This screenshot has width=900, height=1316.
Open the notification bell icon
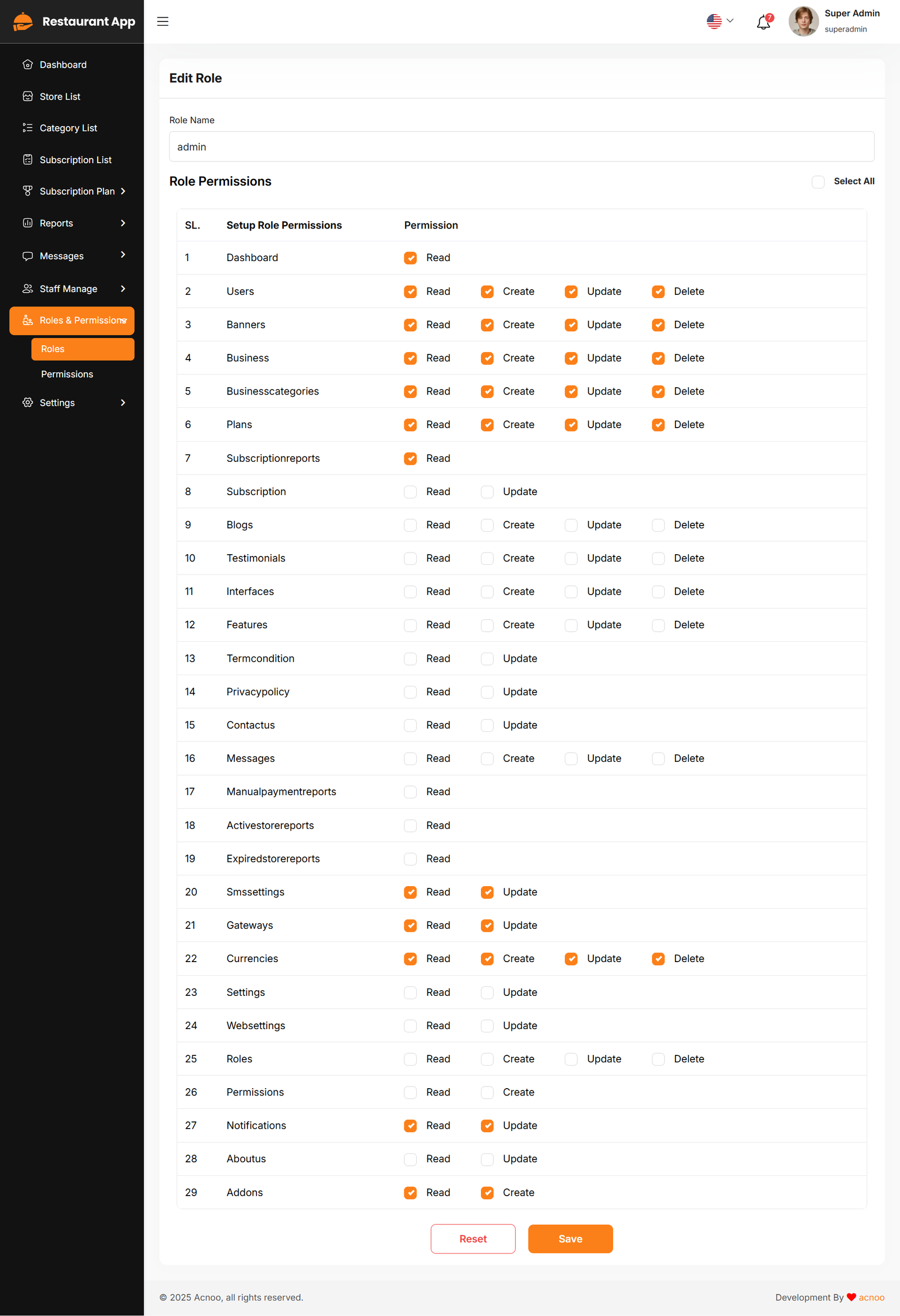tap(763, 22)
